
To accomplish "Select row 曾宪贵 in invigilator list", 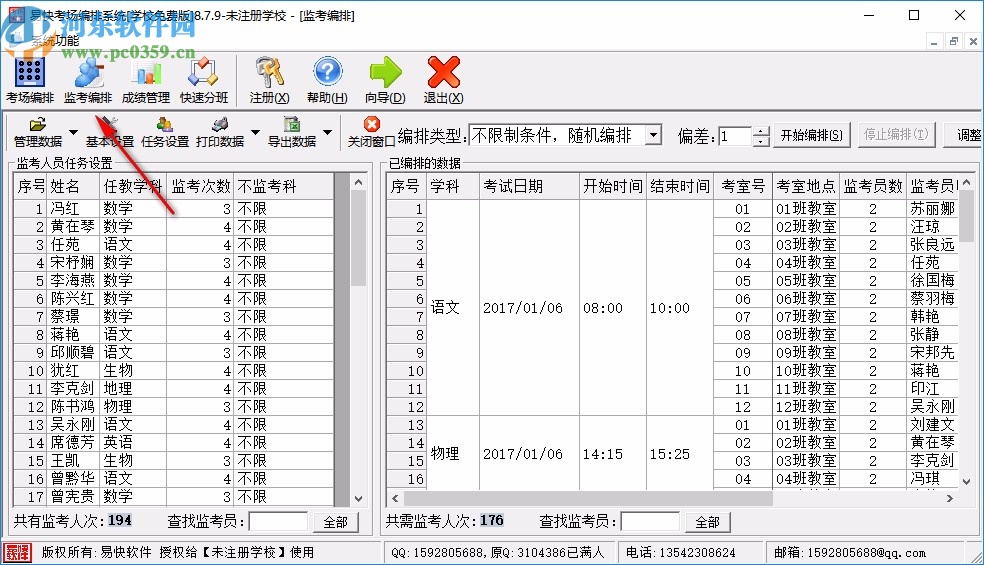I will tap(174, 497).
